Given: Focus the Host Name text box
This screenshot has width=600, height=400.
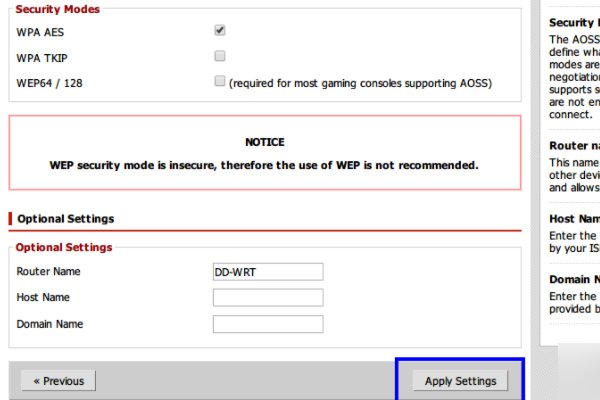Looking at the screenshot, I should point(268,298).
